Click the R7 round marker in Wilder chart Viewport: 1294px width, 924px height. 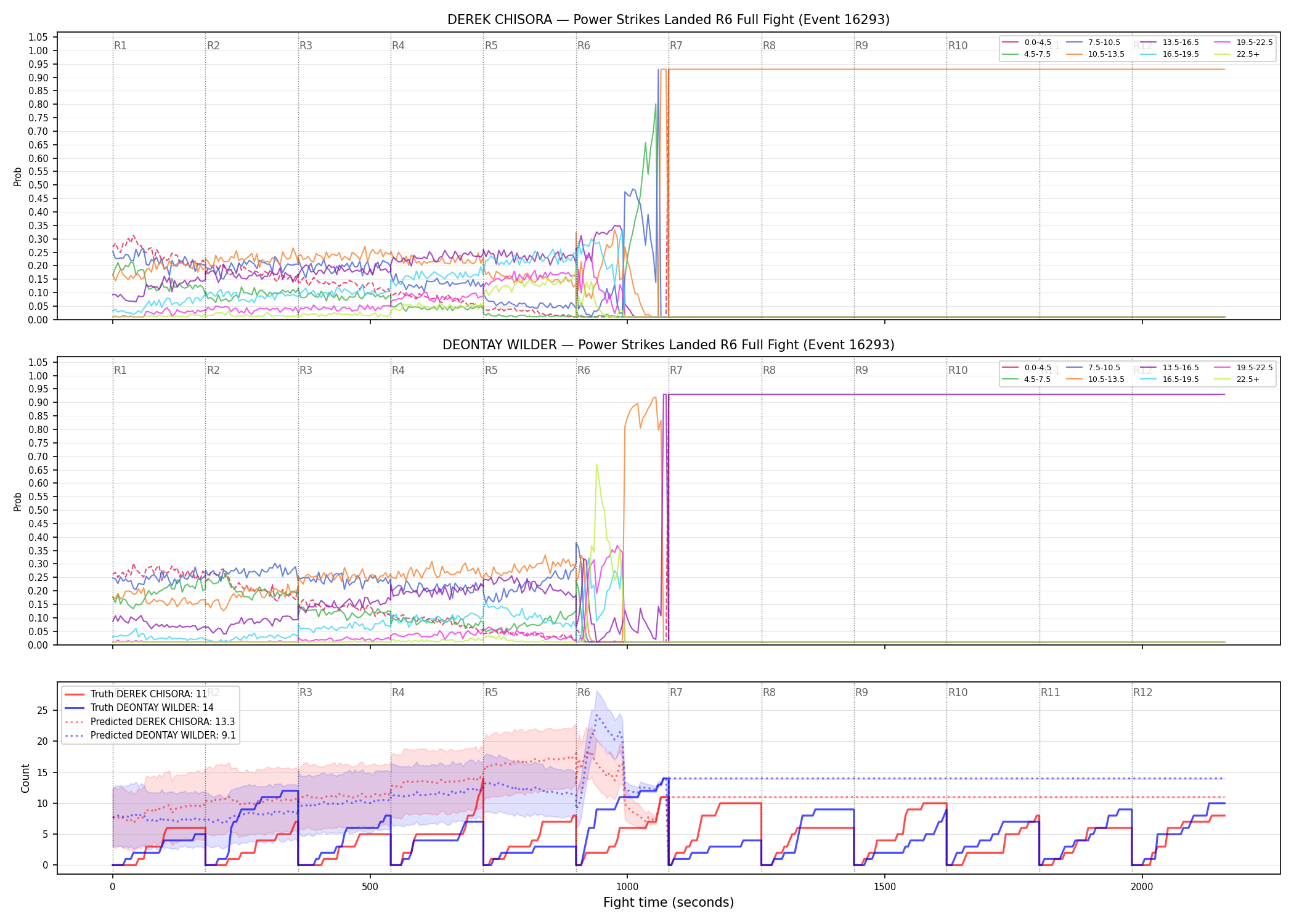tap(676, 370)
